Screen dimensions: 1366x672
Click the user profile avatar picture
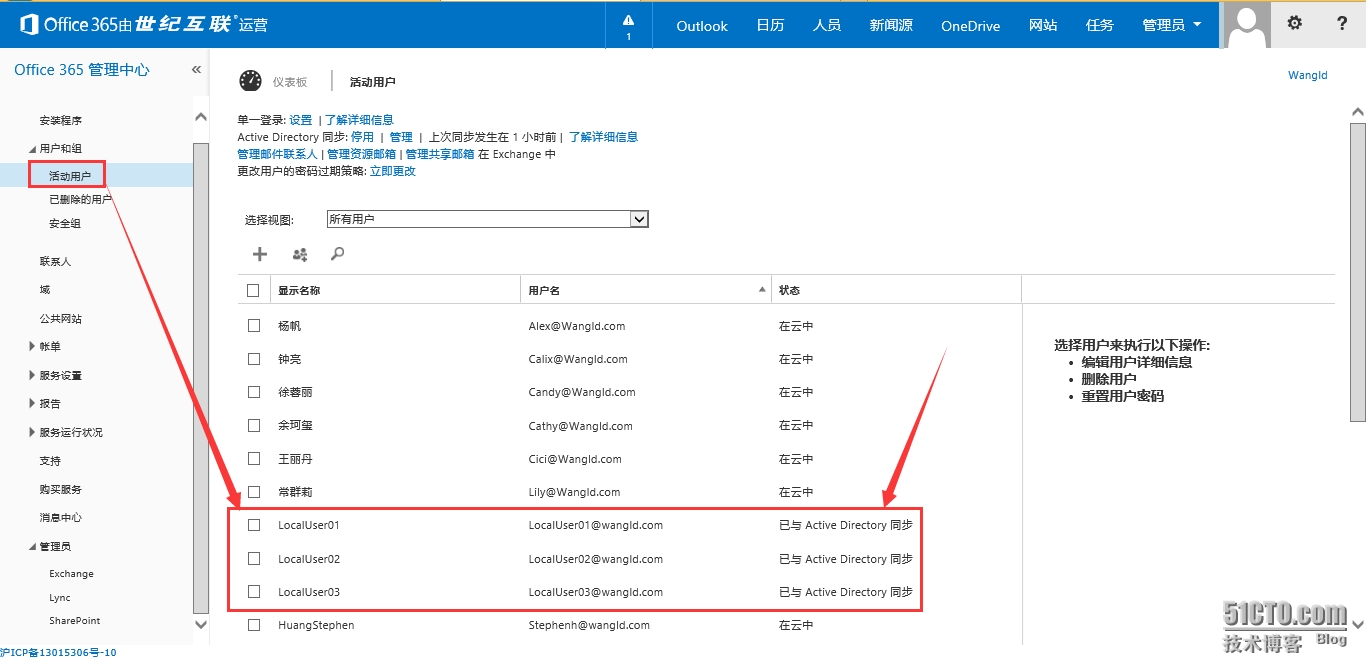tap(1247, 24)
